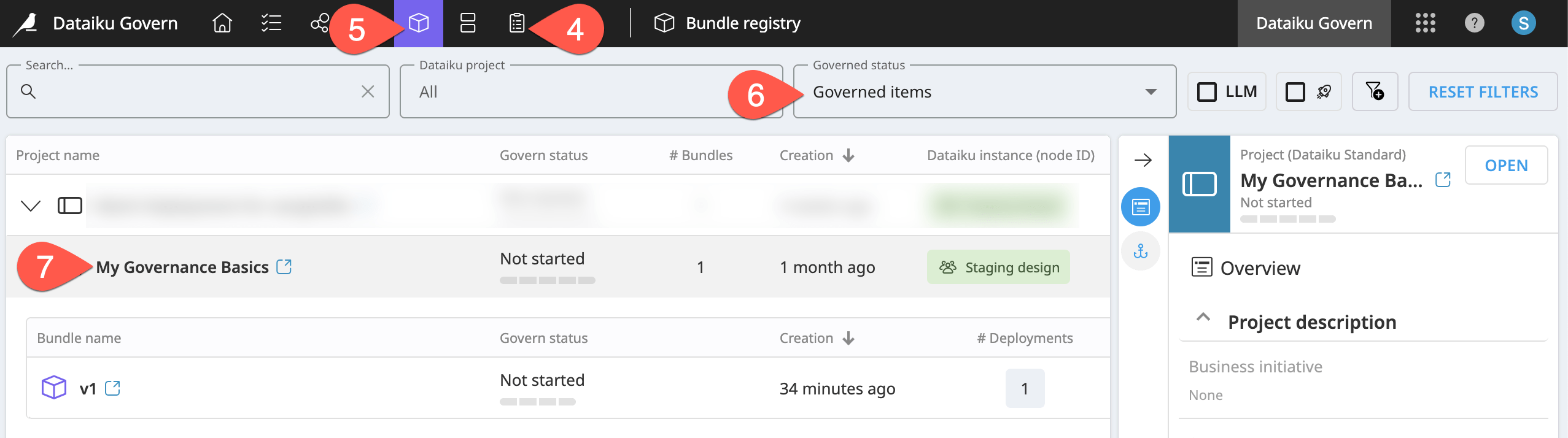Screen dimensions: 1568x438
Task: Click RESET FILTERS button
Action: tap(1483, 91)
